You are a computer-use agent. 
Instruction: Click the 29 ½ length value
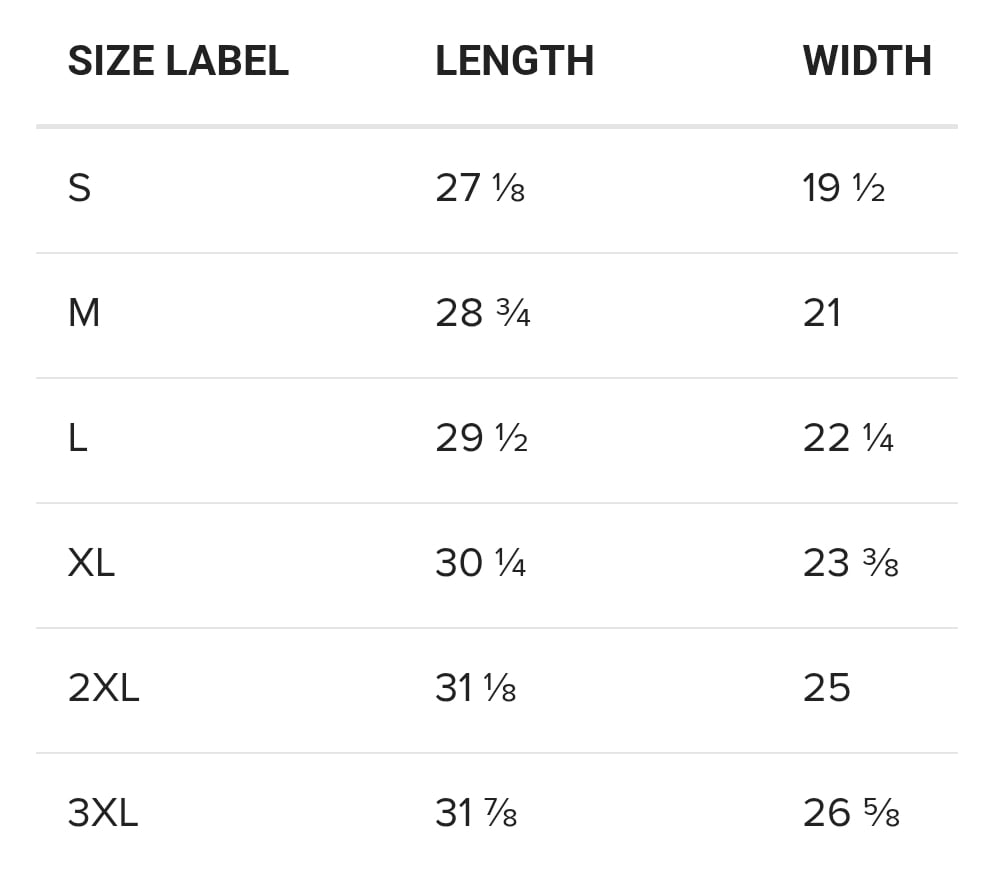tap(481, 438)
